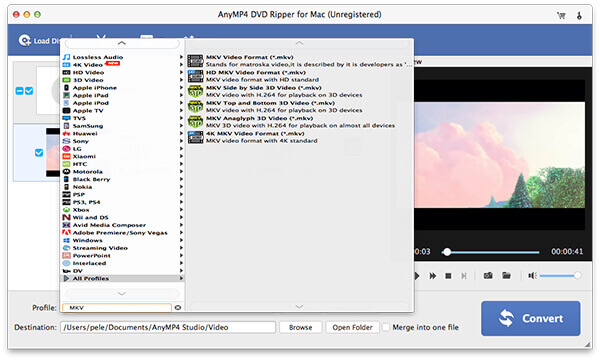Expand the All Profiles submenu arrow

pos(181,279)
